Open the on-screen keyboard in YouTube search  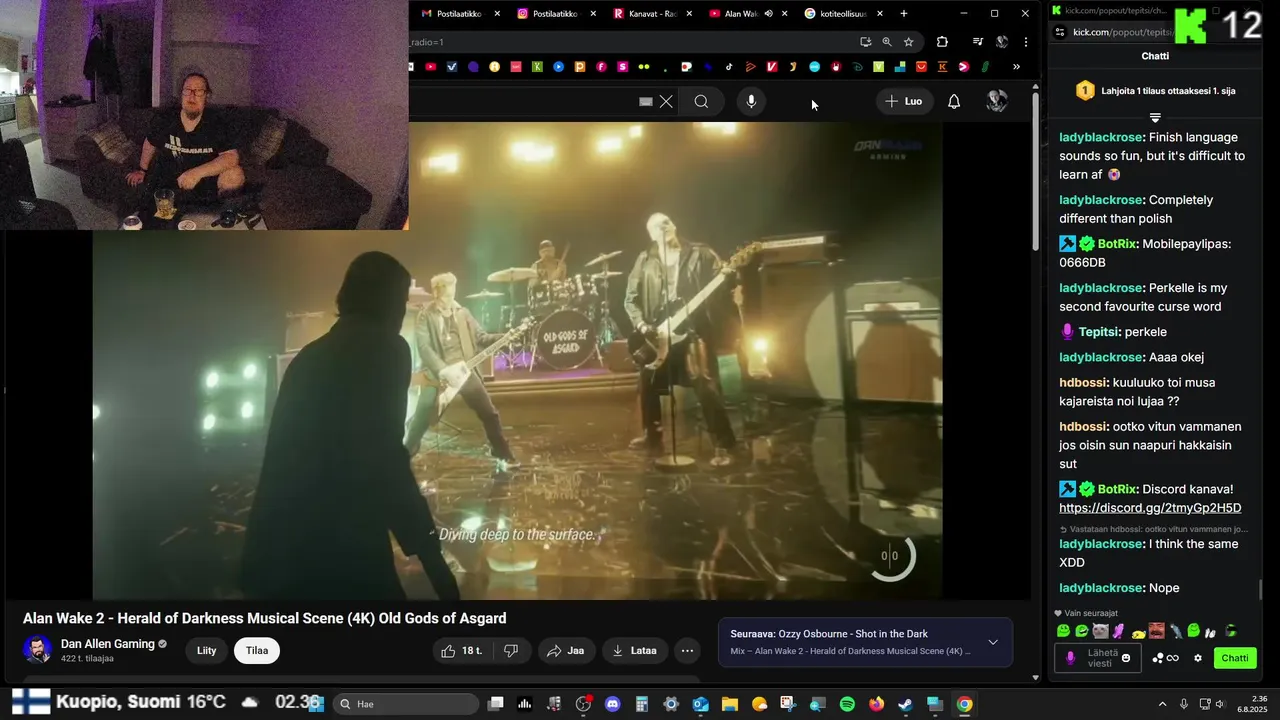click(646, 101)
